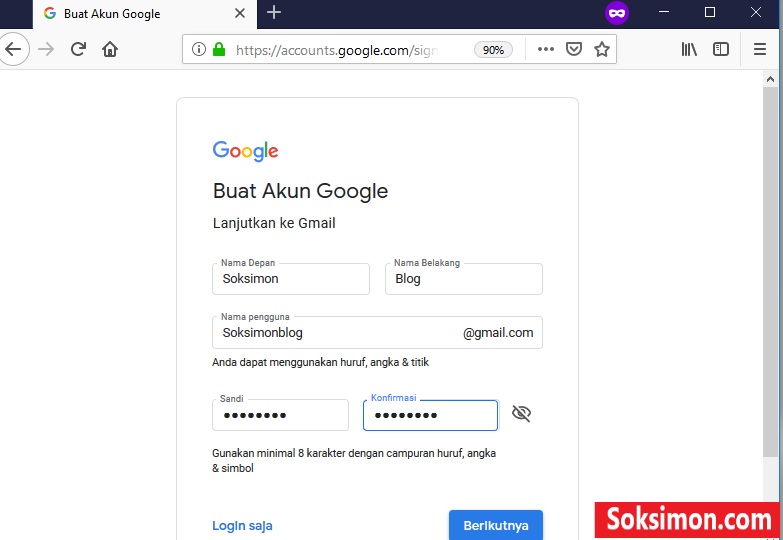Bookmark this page with the star icon
This screenshot has height=540, width=783.
[x=602, y=49]
